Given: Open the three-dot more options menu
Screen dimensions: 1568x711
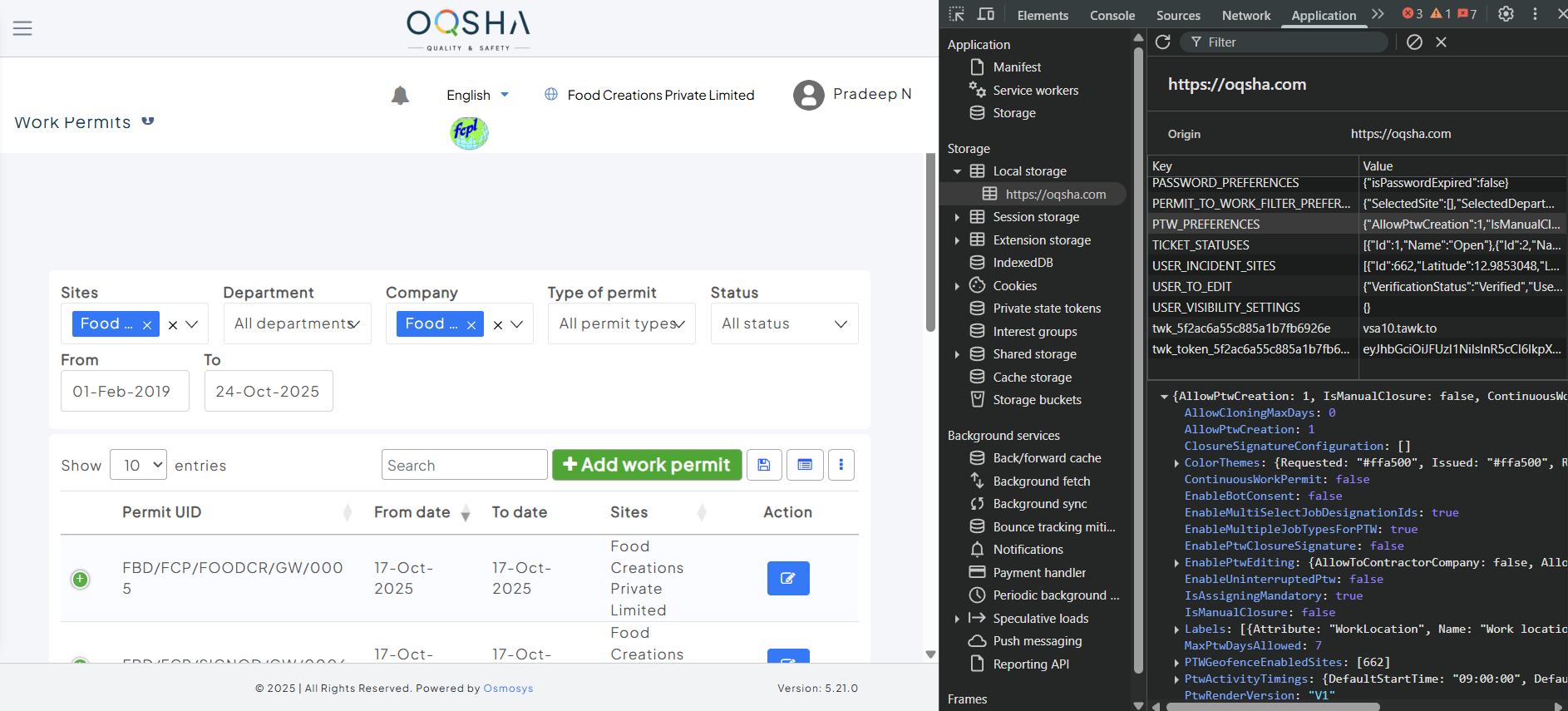Looking at the screenshot, I should click(841, 465).
